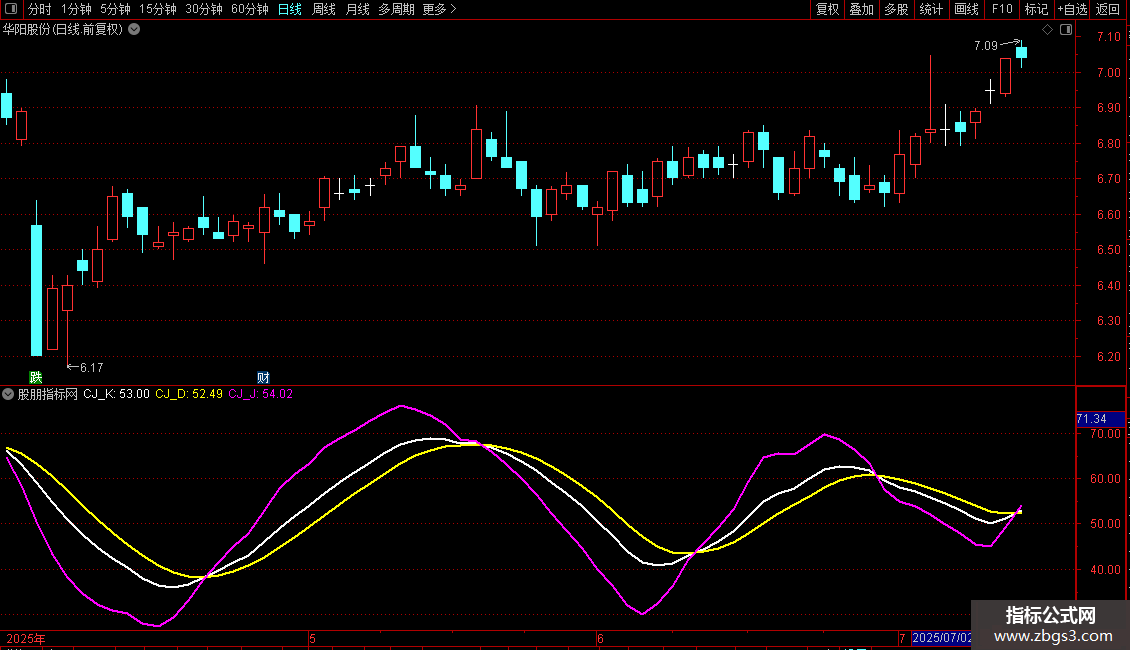Click the 7.00 price axis label
The image size is (1130, 650).
[1108, 73]
